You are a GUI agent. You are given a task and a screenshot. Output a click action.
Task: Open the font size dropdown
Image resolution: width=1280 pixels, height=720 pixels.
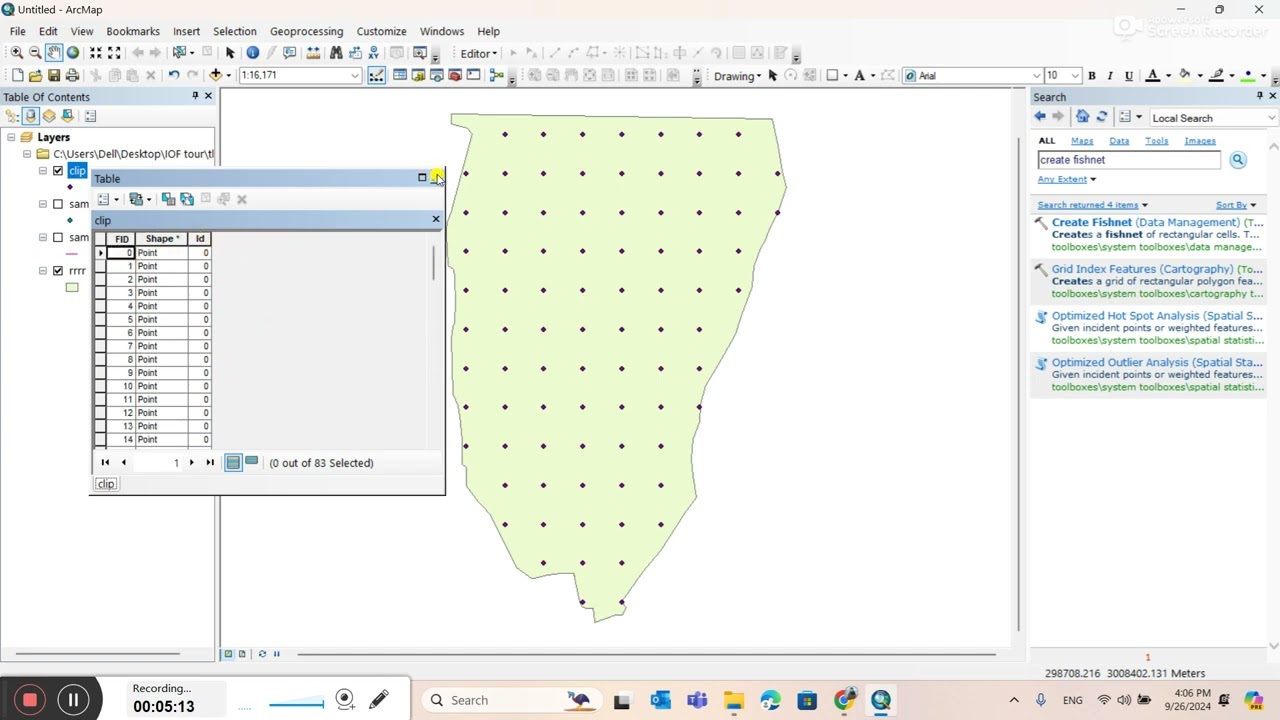coord(1075,76)
